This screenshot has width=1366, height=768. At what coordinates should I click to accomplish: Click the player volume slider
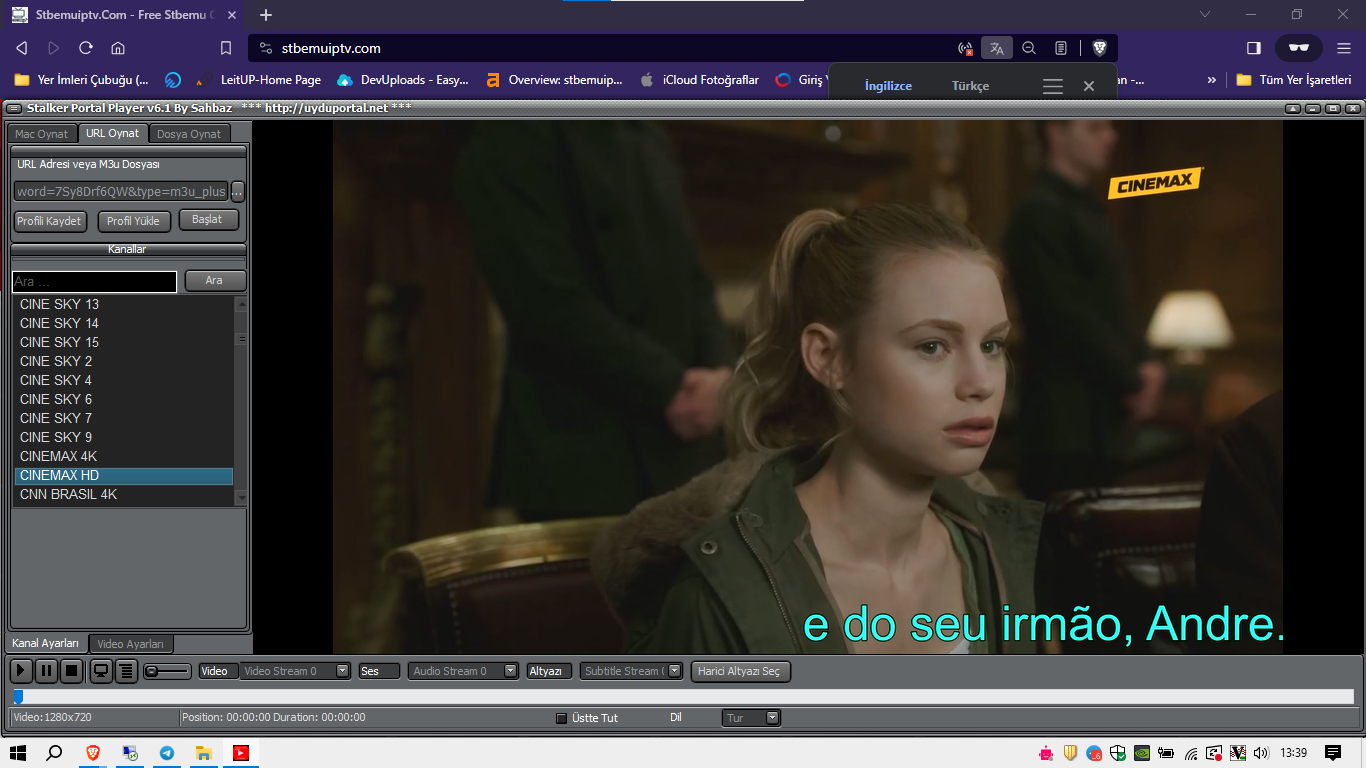click(x=166, y=671)
